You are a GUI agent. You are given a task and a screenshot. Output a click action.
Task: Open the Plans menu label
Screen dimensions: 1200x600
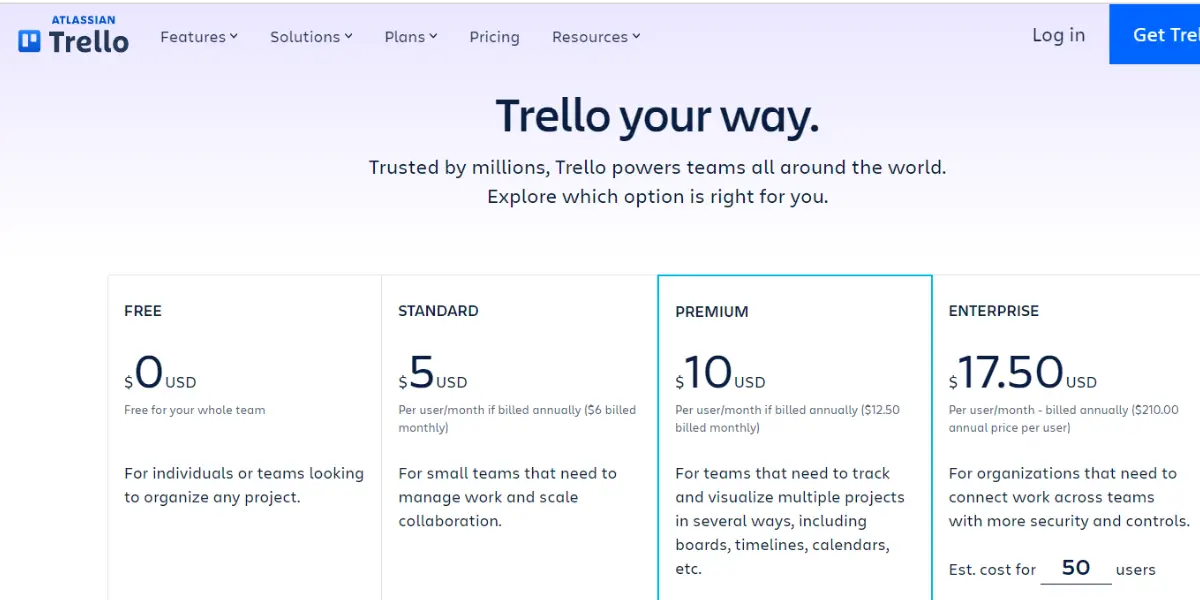coord(405,37)
